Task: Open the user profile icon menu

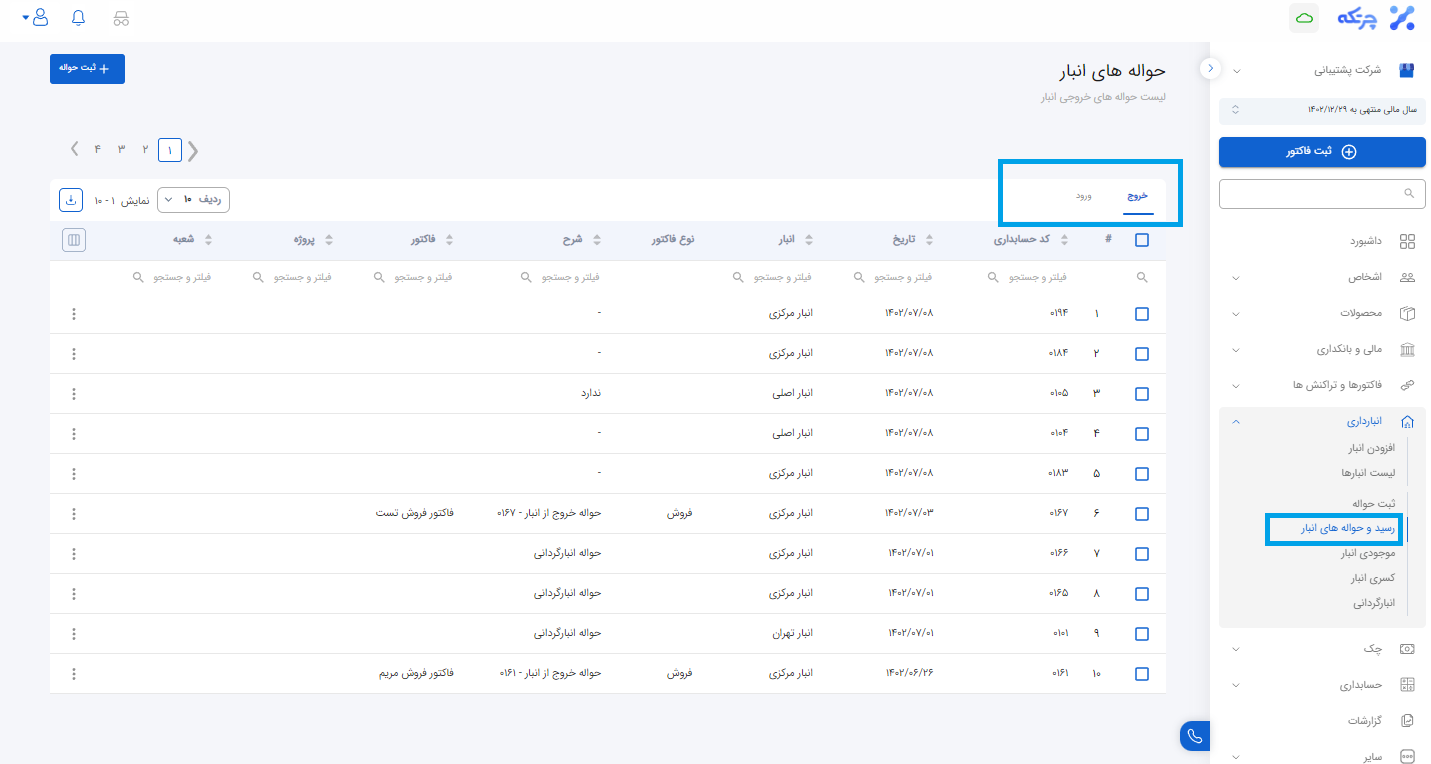Action: pyautogui.click(x=39, y=18)
